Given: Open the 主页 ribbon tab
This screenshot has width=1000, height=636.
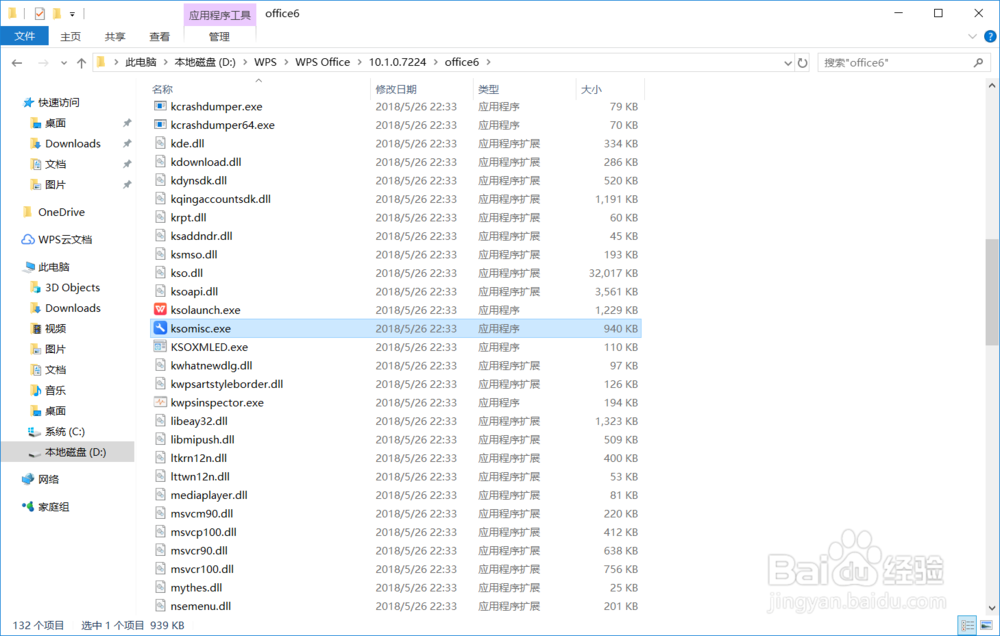Looking at the screenshot, I should 70,36.
